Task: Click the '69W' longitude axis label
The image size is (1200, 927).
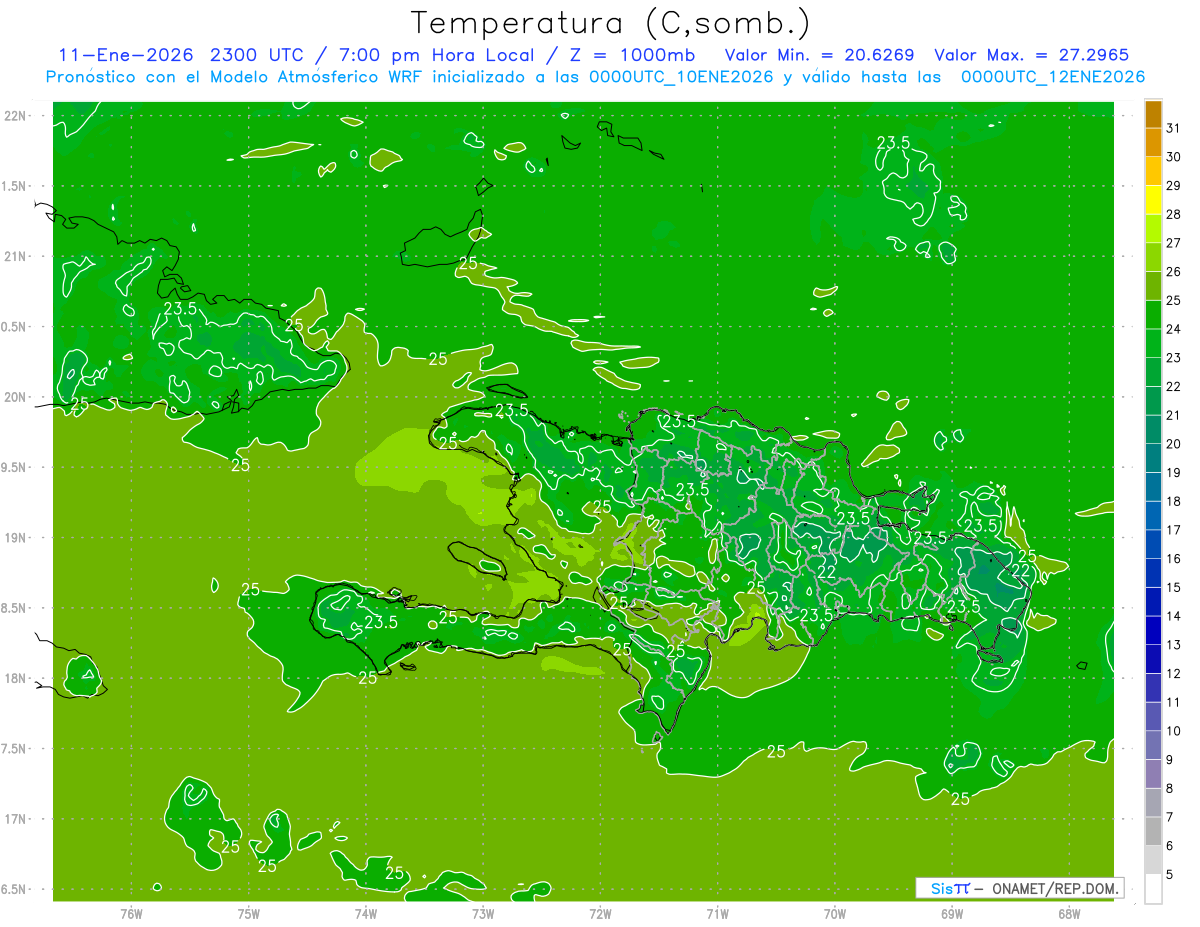Action: click(952, 914)
